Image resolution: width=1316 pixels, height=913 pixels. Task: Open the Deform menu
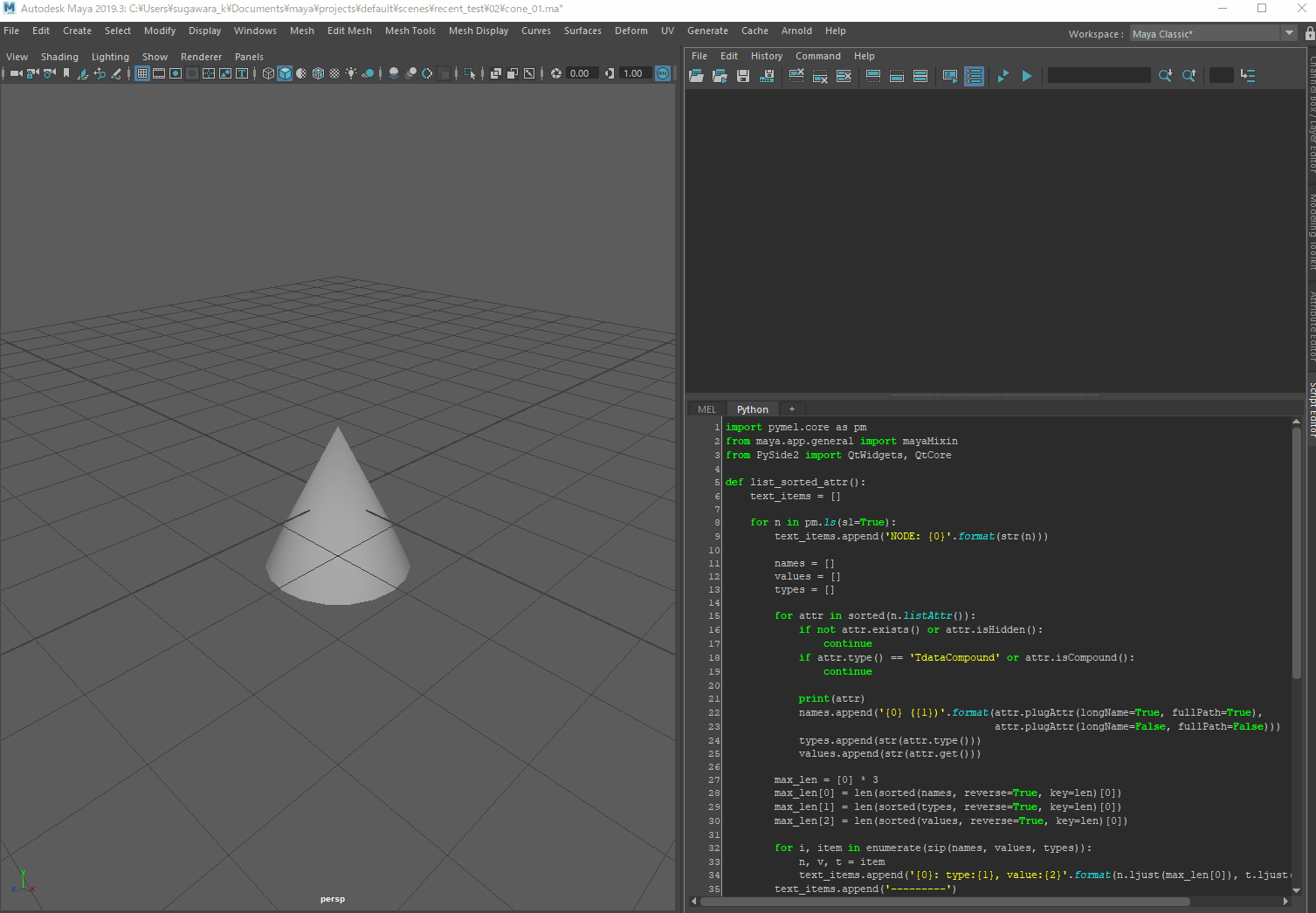click(630, 31)
